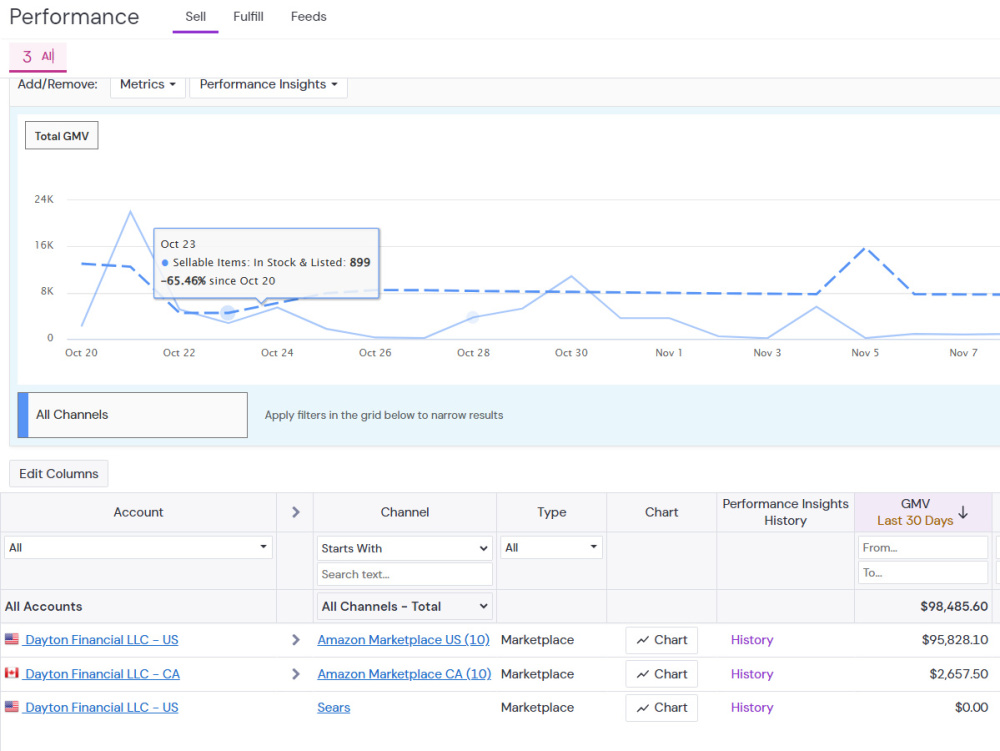Expand columns with Account header chevron
This screenshot has height=751, width=1000.
click(x=295, y=512)
